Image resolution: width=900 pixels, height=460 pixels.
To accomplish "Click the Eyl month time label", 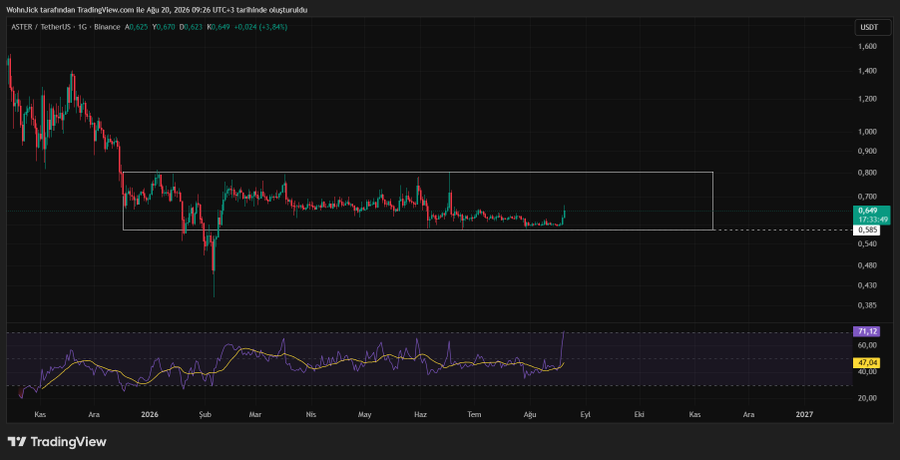I will point(585,414).
